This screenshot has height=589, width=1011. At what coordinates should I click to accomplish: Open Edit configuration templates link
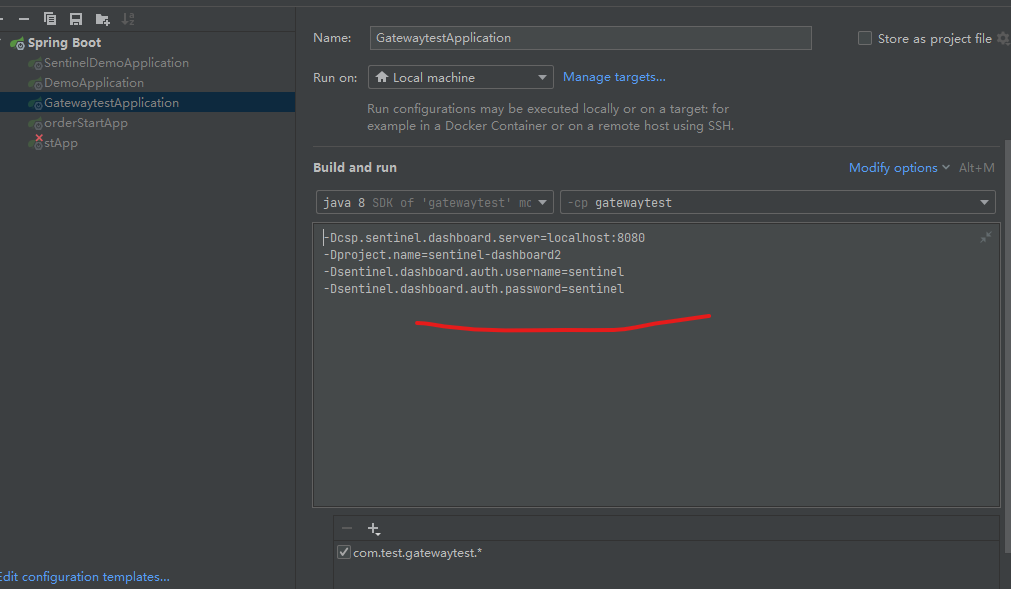pos(84,577)
